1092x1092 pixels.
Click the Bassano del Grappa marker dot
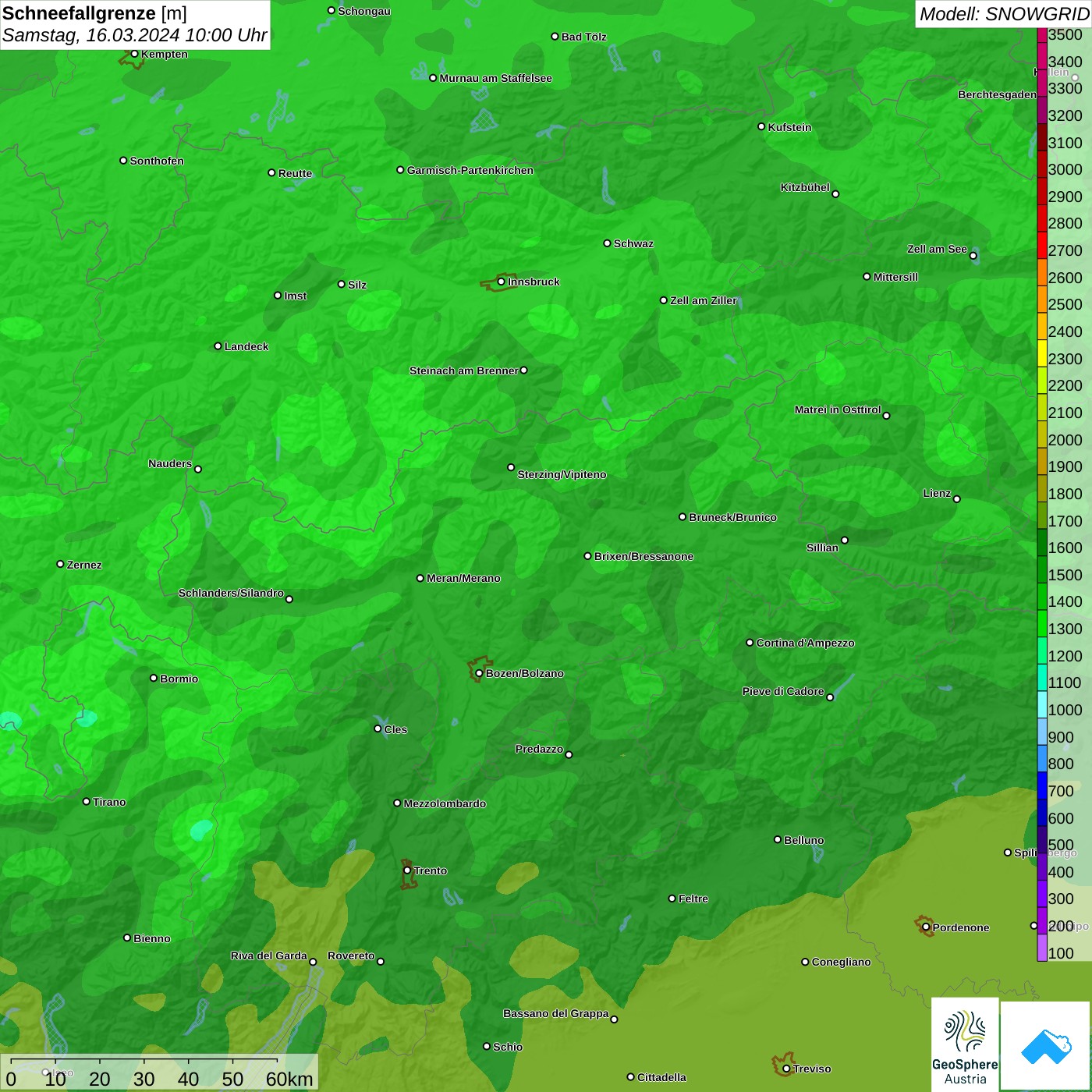coord(614,1019)
